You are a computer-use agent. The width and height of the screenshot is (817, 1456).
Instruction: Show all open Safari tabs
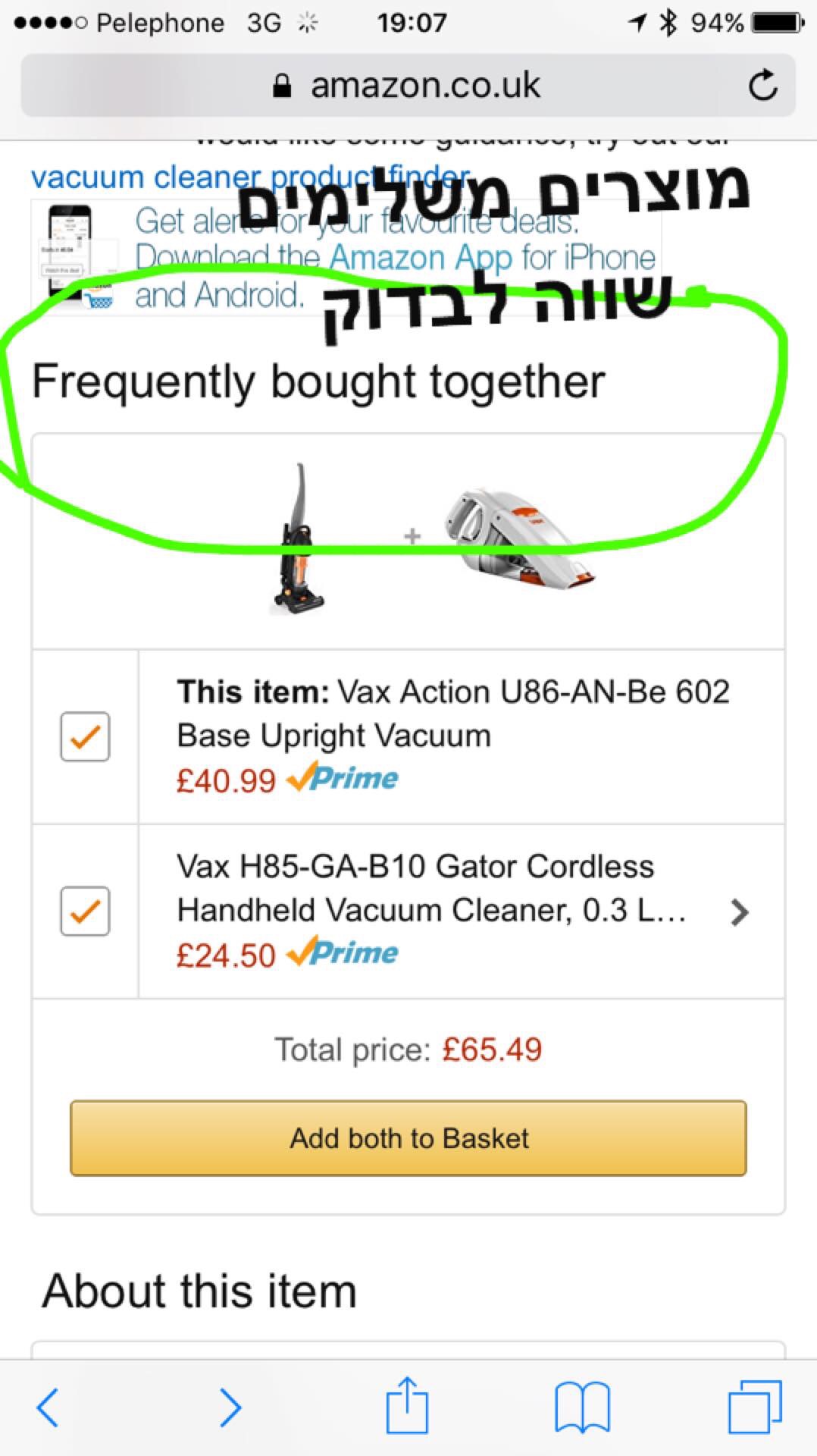[x=754, y=1407]
